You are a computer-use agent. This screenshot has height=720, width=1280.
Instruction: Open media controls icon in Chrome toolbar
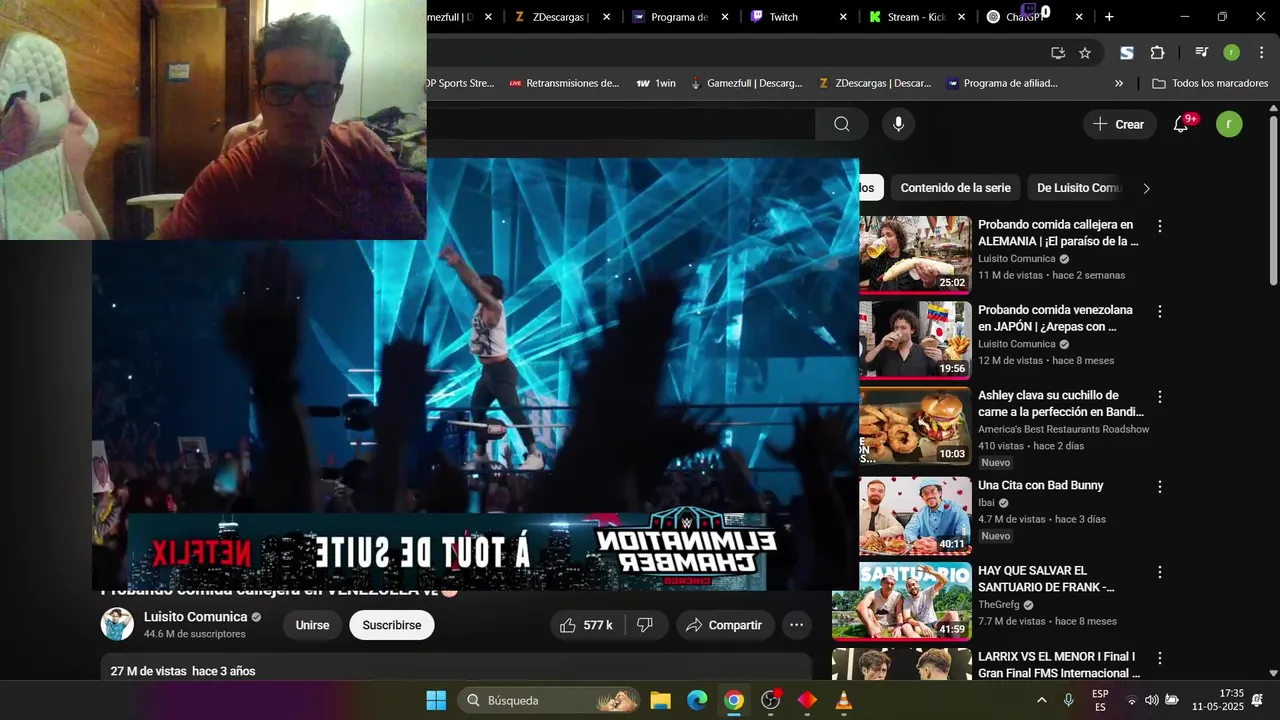1202,53
